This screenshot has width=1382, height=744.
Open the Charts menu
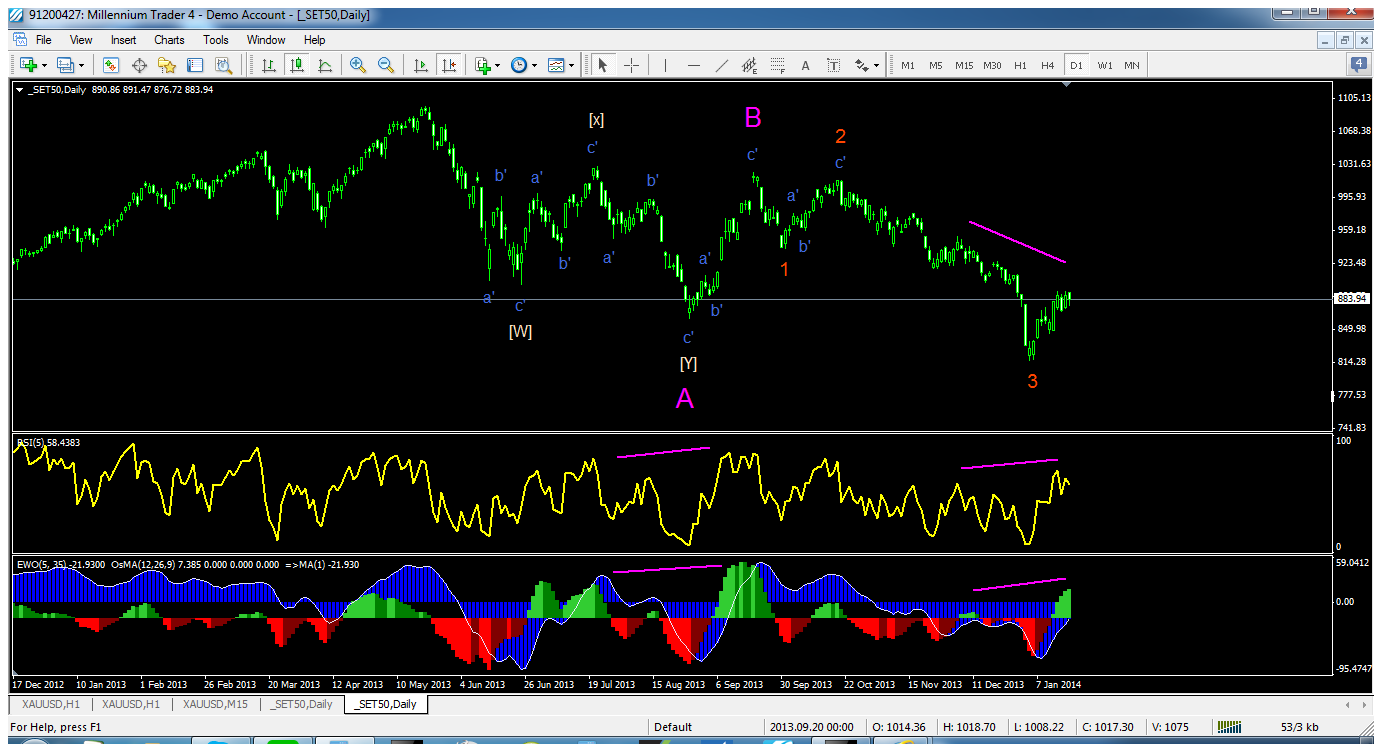169,40
